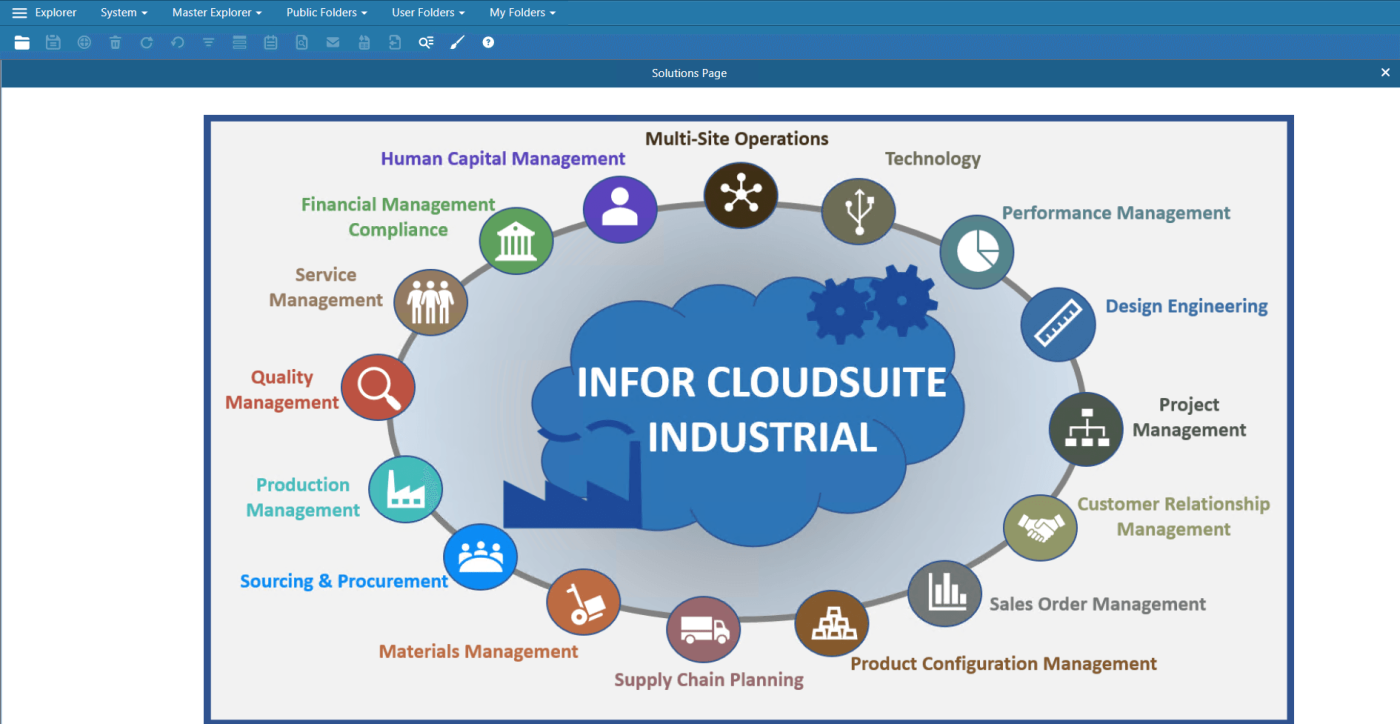The width and height of the screenshot is (1400, 724).
Task: Expand the System dropdown menu
Action: tap(124, 13)
